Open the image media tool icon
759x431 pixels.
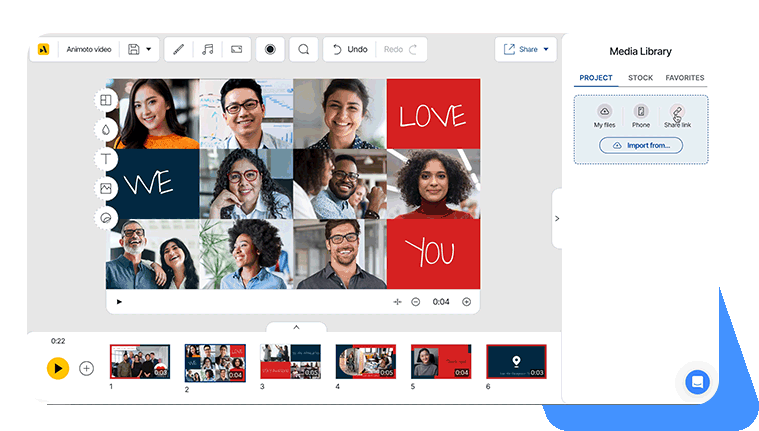point(106,188)
